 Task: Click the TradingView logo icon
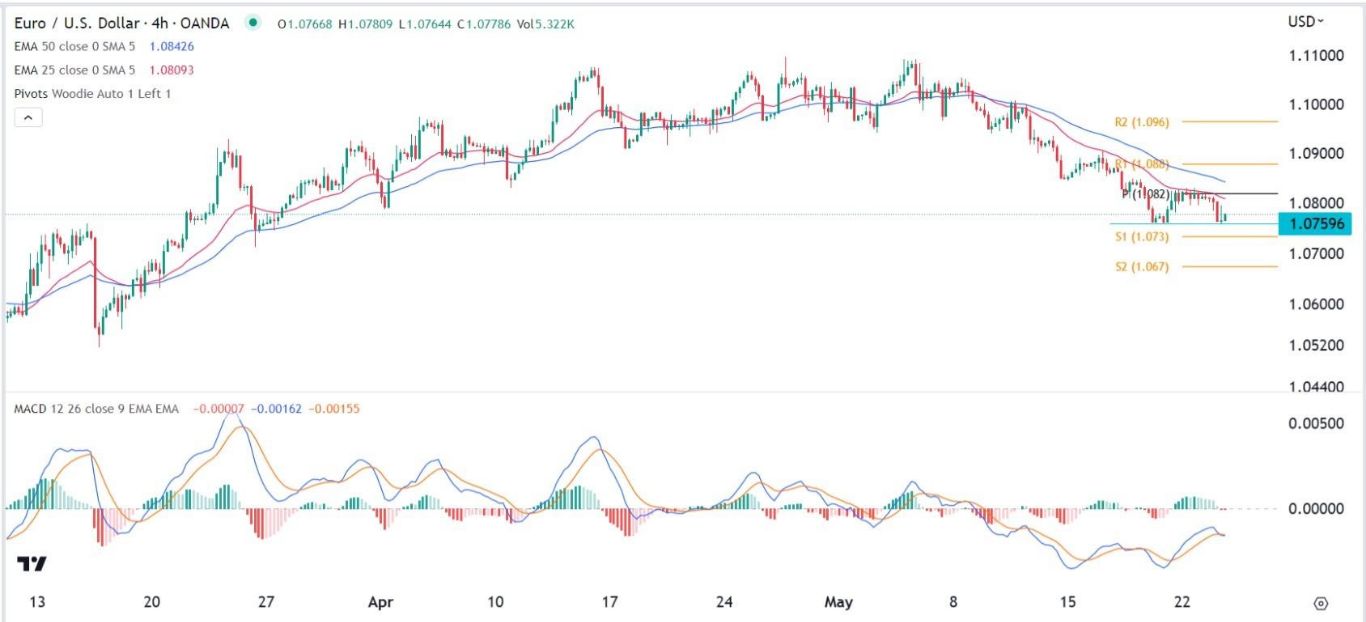(x=31, y=564)
